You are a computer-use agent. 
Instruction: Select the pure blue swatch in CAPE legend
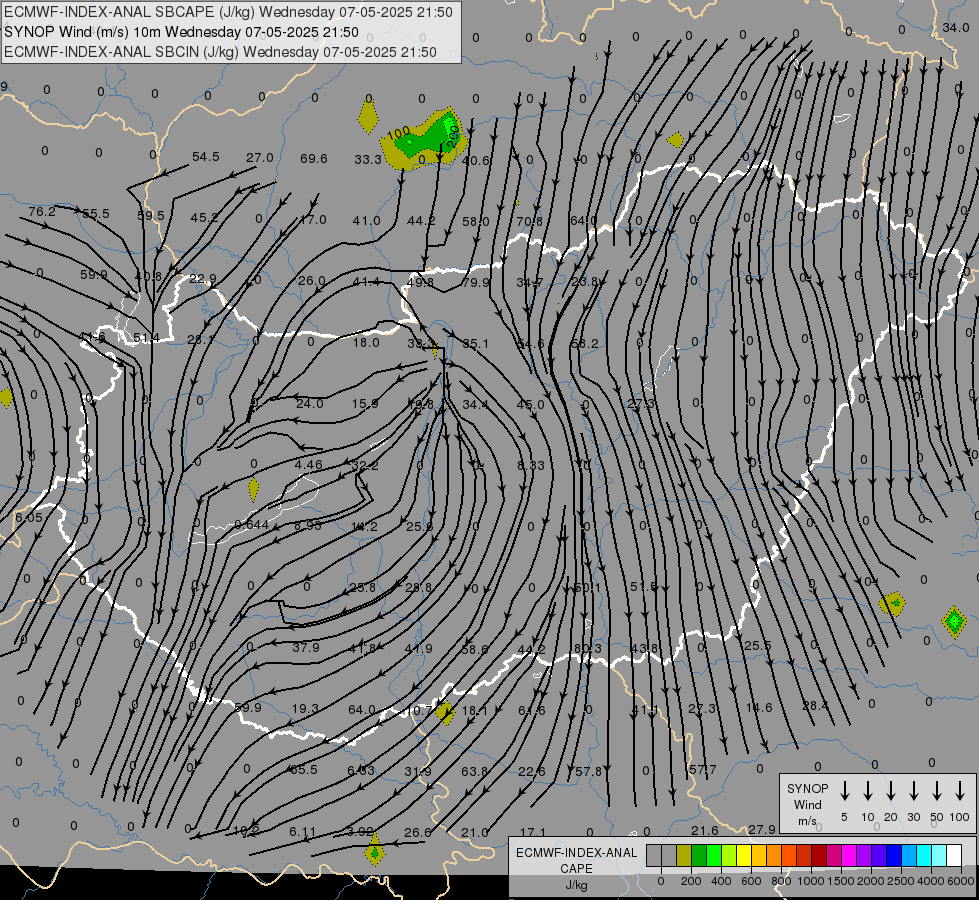(x=893, y=856)
